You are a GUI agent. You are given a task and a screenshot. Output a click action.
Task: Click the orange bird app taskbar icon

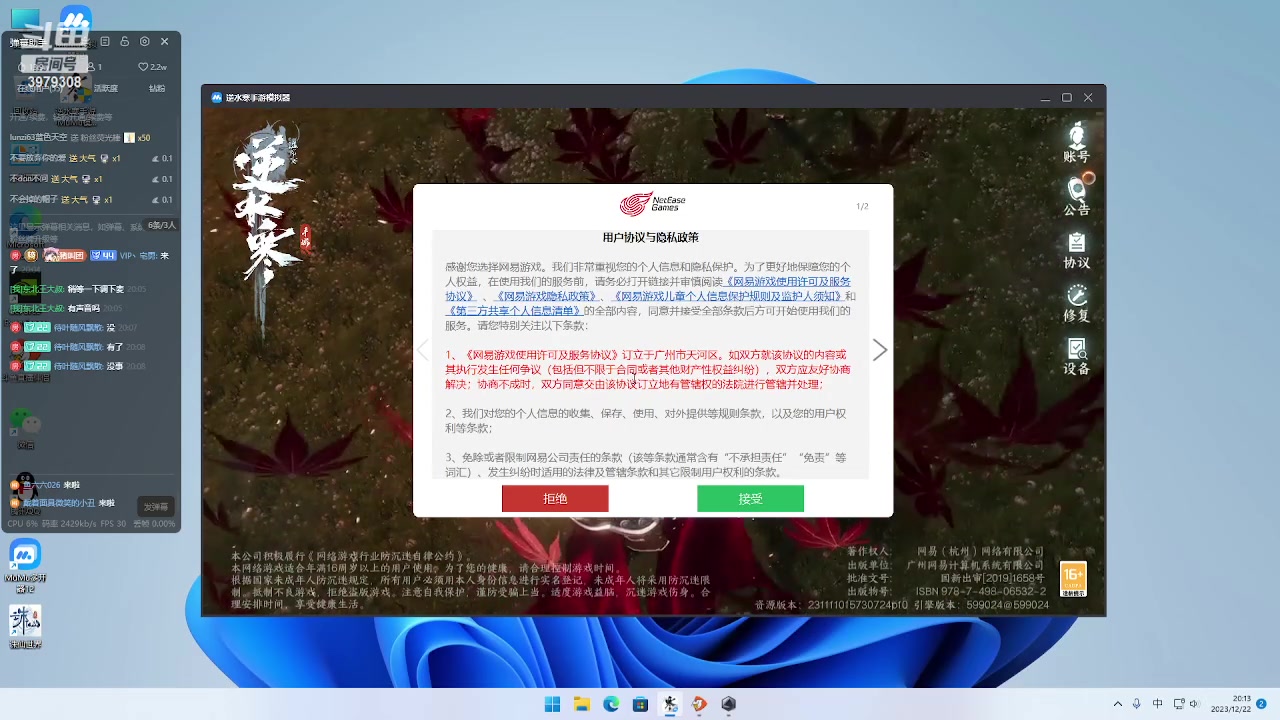(x=699, y=704)
